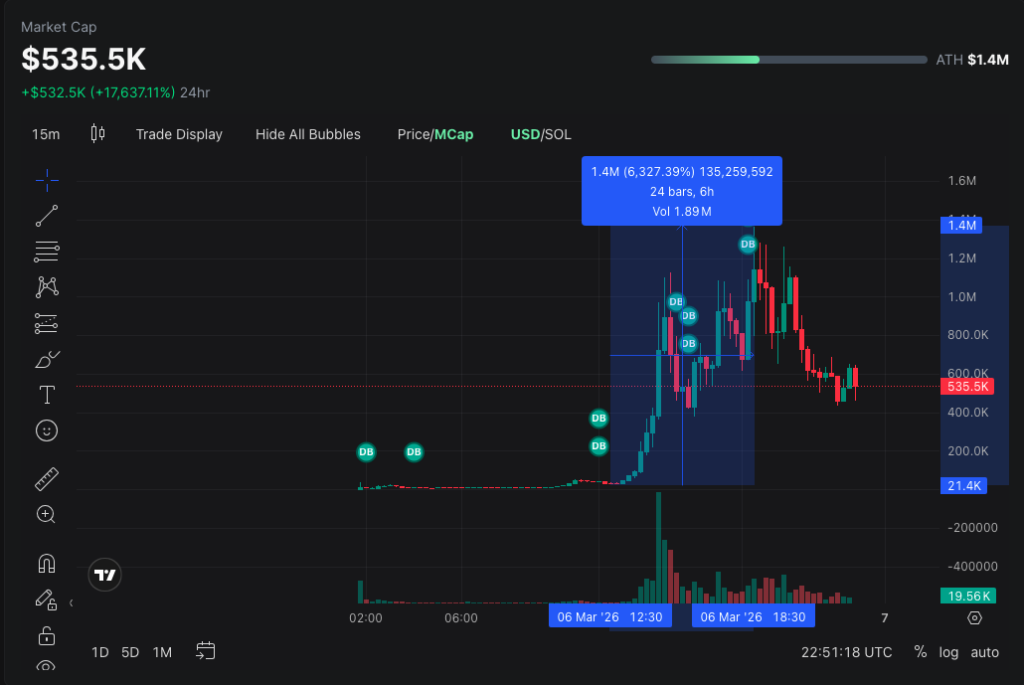Switch to the 1M time range
1024x685 pixels.
coord(162,652)
